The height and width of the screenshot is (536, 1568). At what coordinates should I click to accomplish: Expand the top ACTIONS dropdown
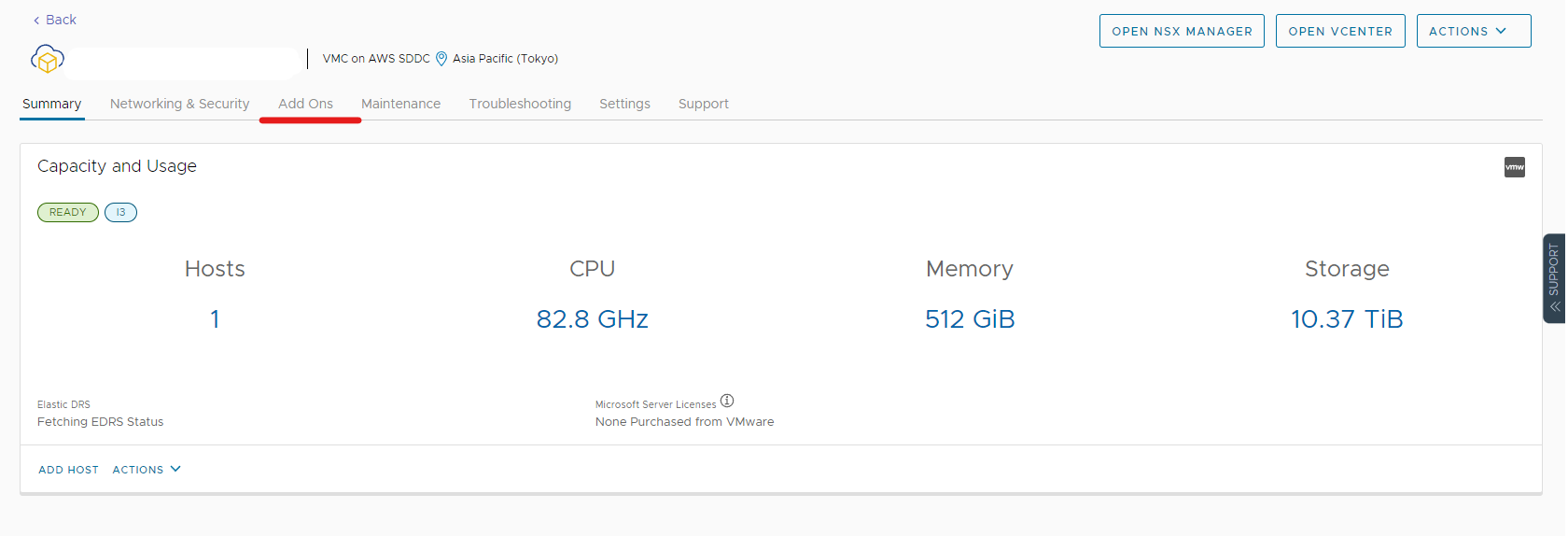point(1473,31)
